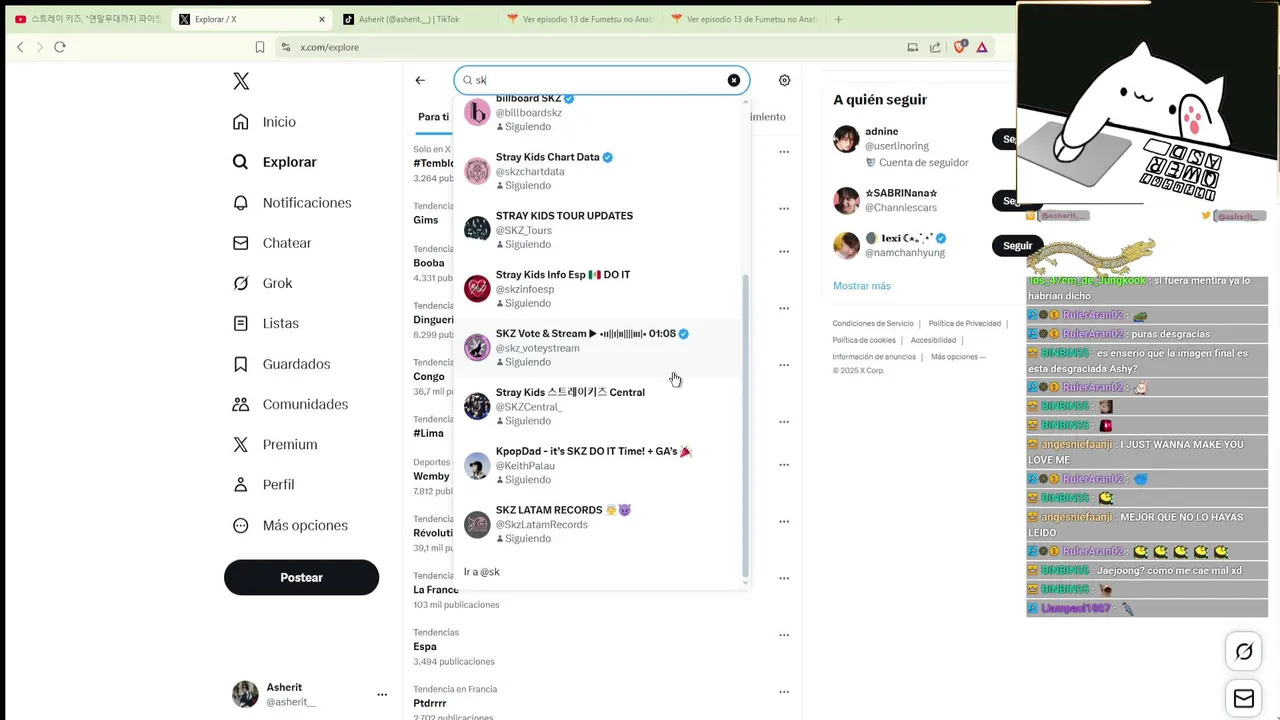Viewport: 1280px width, 720px height.
Task: Open La France trending topic
Action: [436, 590]
